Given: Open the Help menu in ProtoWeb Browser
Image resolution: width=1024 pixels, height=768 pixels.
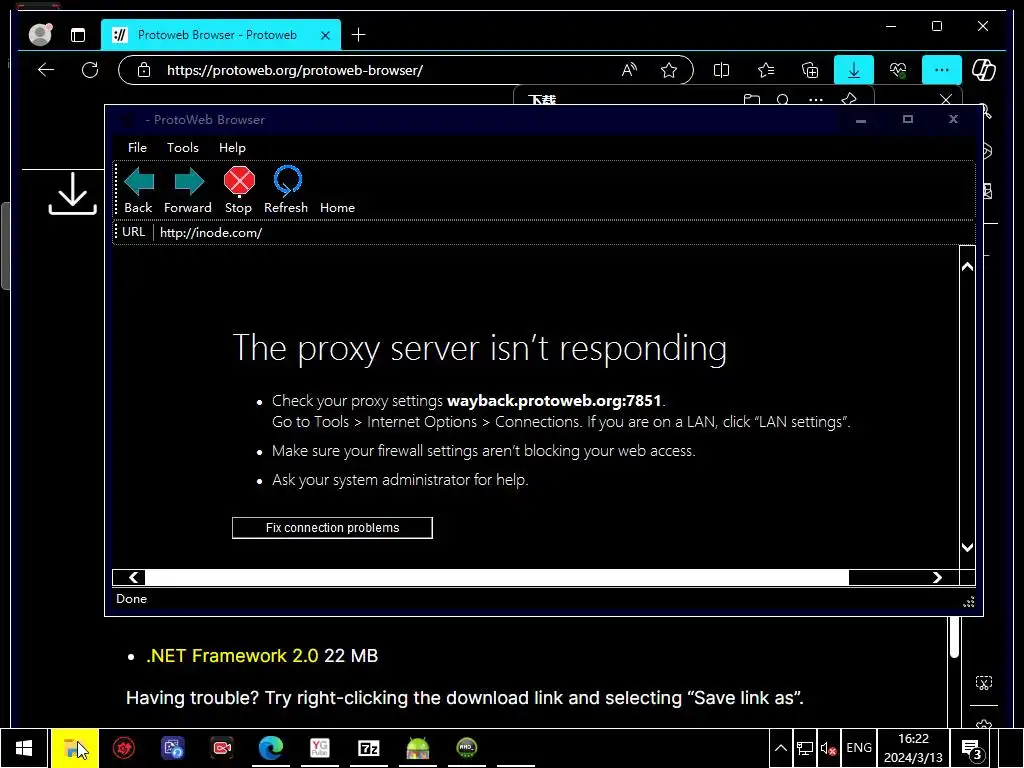Looking at the screenshot, I should (232, 148).
